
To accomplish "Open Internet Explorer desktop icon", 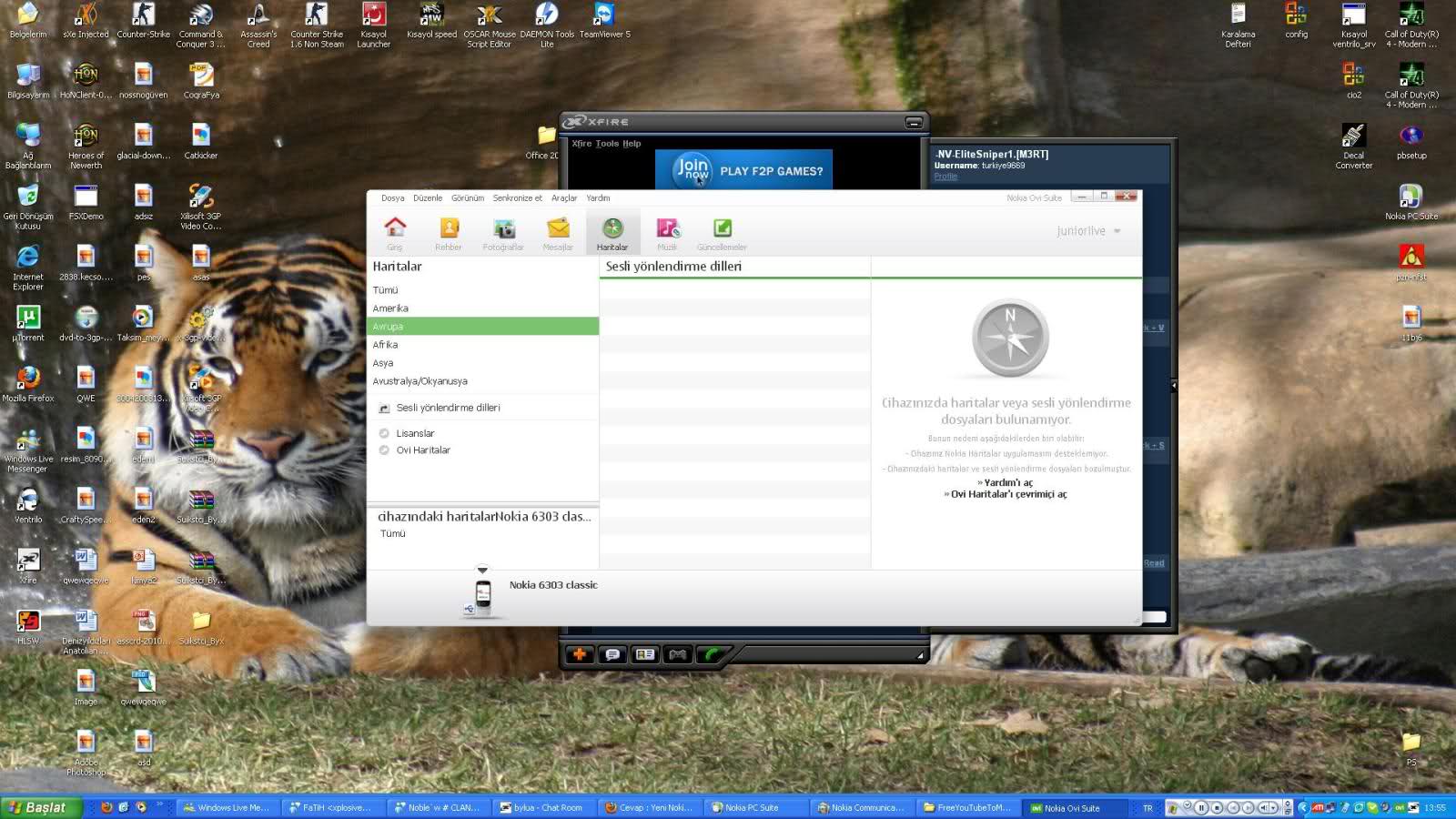I will [28, 268].
